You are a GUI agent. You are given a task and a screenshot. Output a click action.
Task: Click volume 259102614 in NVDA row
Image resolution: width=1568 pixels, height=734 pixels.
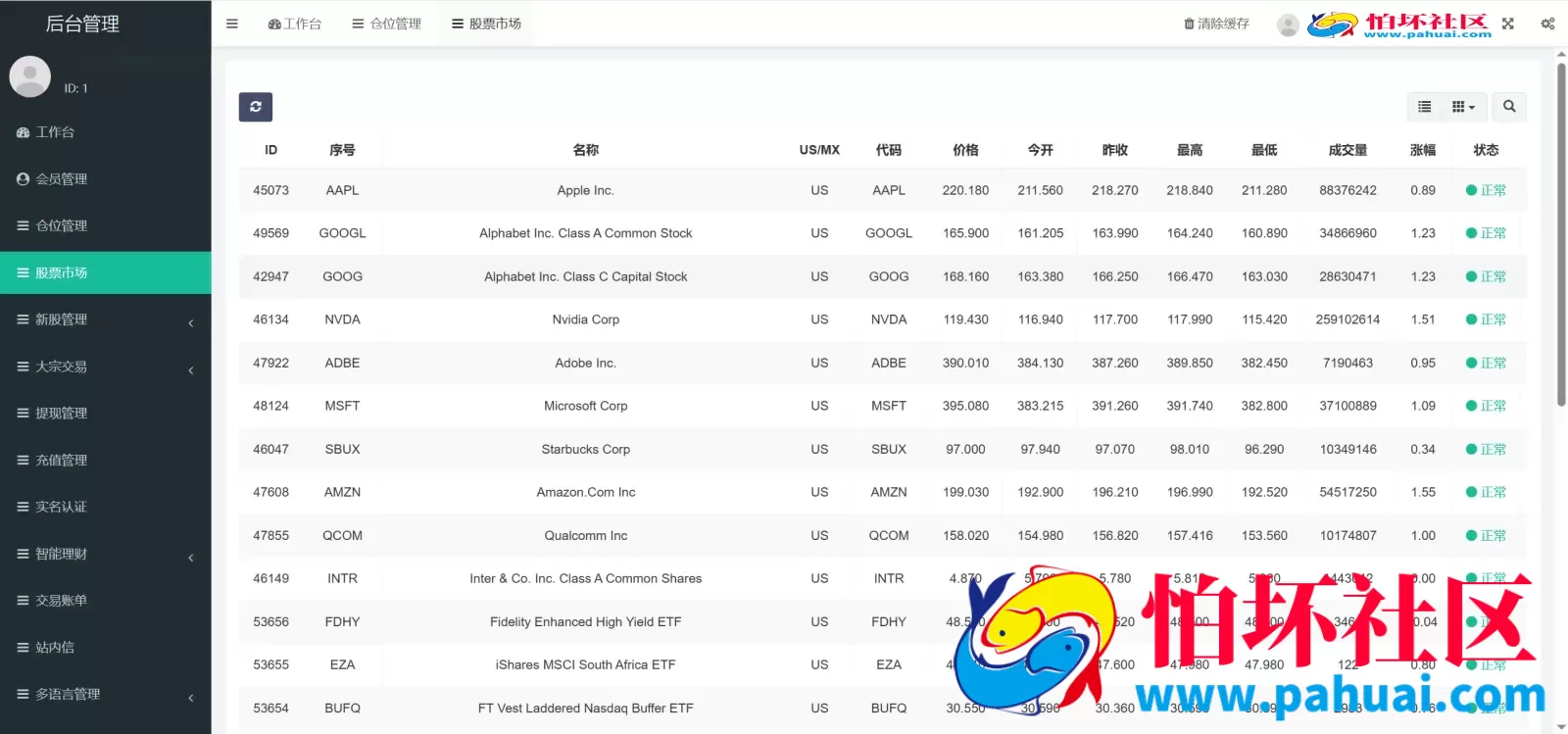click(1347, 319)
